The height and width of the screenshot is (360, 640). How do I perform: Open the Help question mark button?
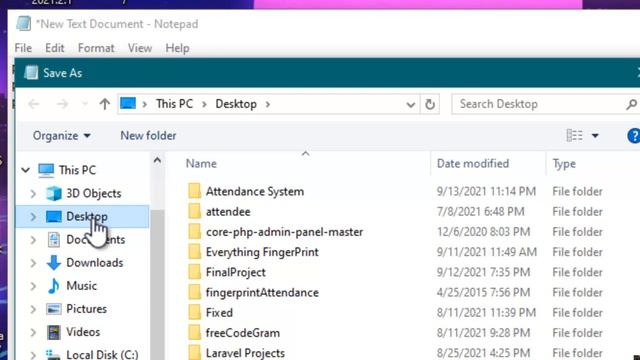click(x=634, y=136)
